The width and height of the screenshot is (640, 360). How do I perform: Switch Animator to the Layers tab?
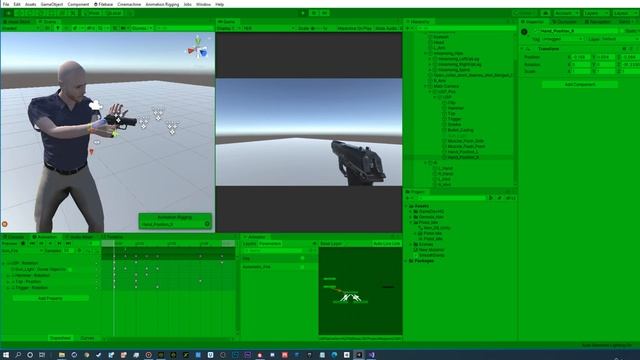[x=250, y=244]
